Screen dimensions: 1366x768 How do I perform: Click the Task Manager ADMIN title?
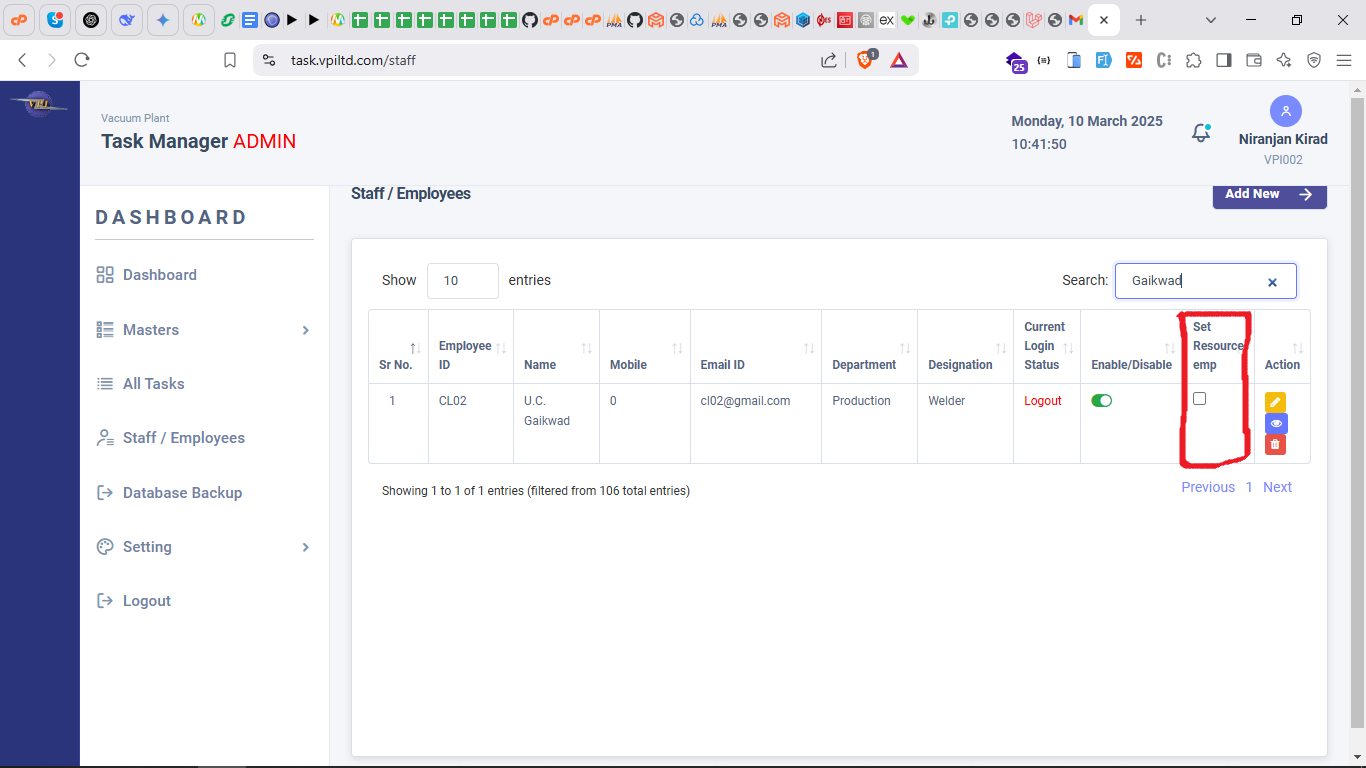click(x=198, y=141)
